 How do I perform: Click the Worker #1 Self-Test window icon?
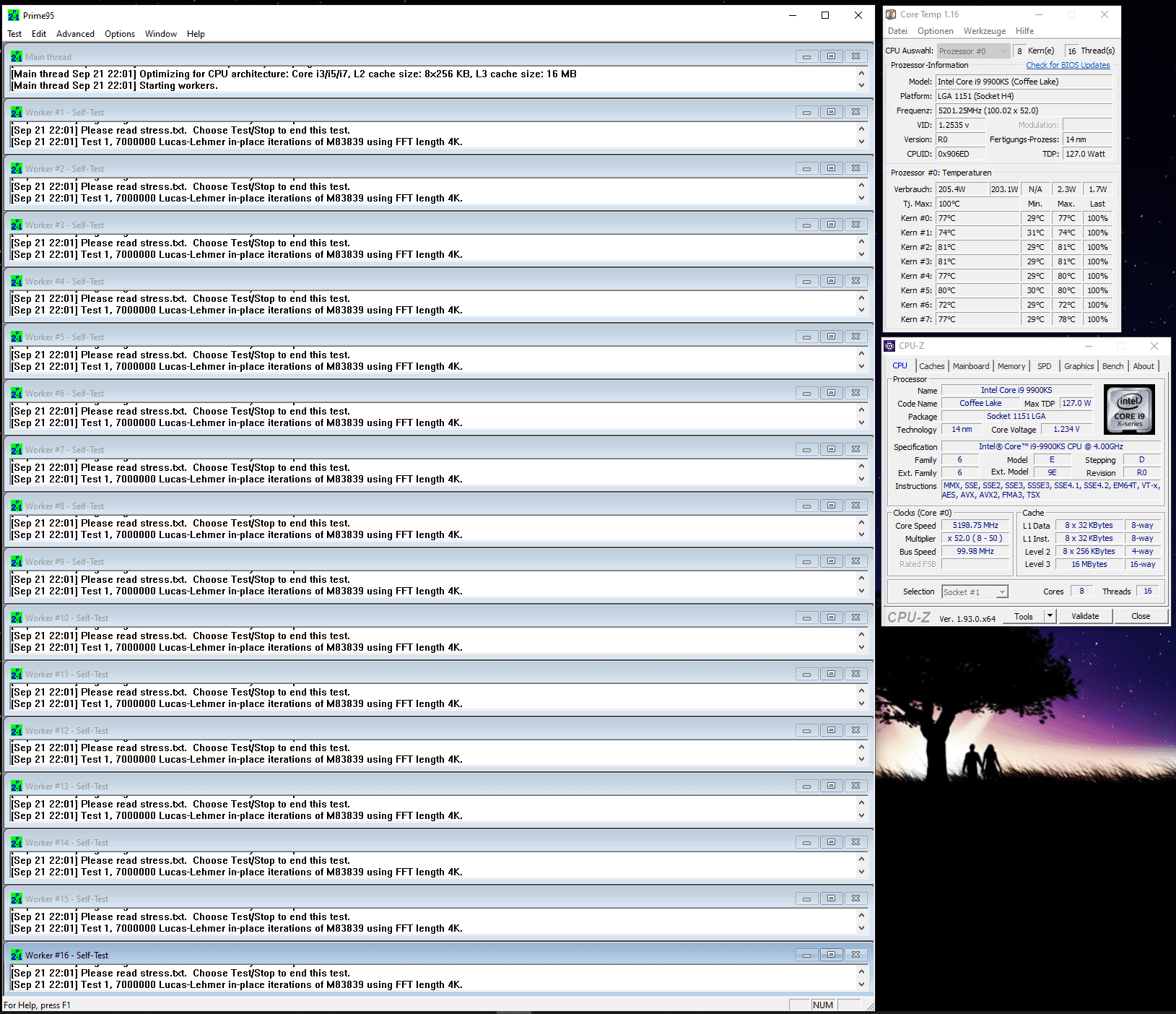[x=17, y=113]
